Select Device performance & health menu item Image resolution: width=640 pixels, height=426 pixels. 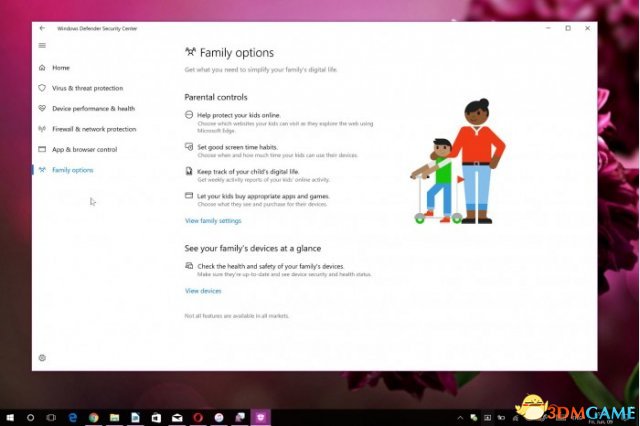pyautogui.click(x=93, y=109)
